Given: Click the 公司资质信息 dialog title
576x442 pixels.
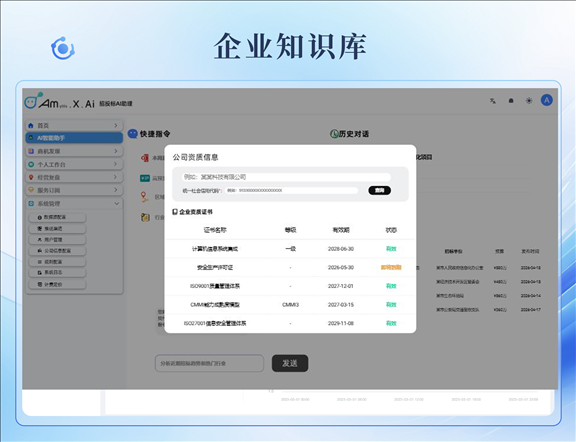Looking at the screenshot, I should (195, 157).
